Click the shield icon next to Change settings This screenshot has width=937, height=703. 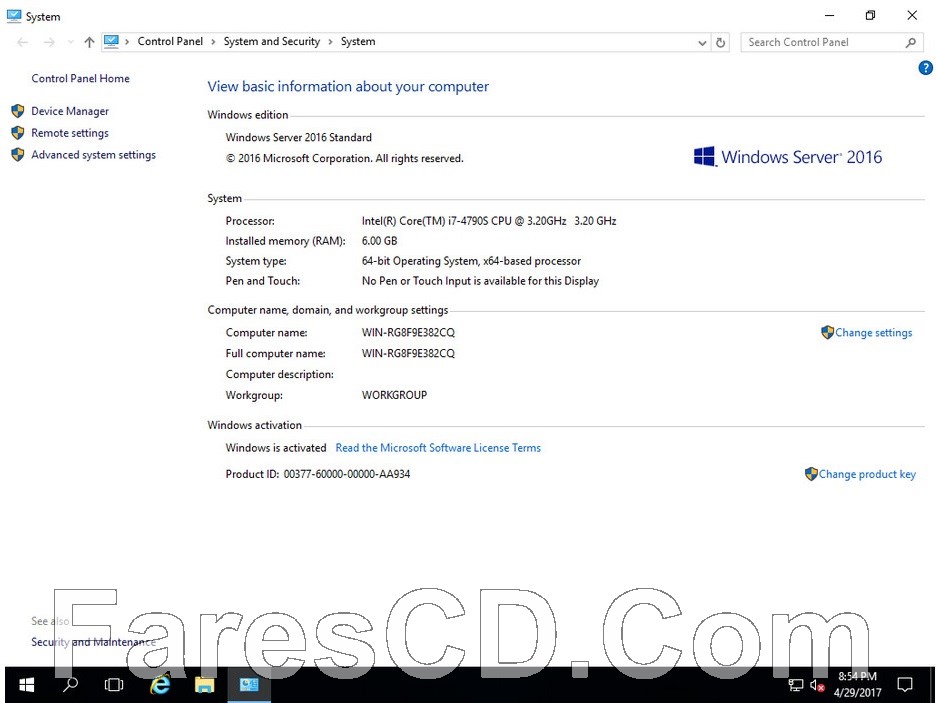click(x=827, y=332)
